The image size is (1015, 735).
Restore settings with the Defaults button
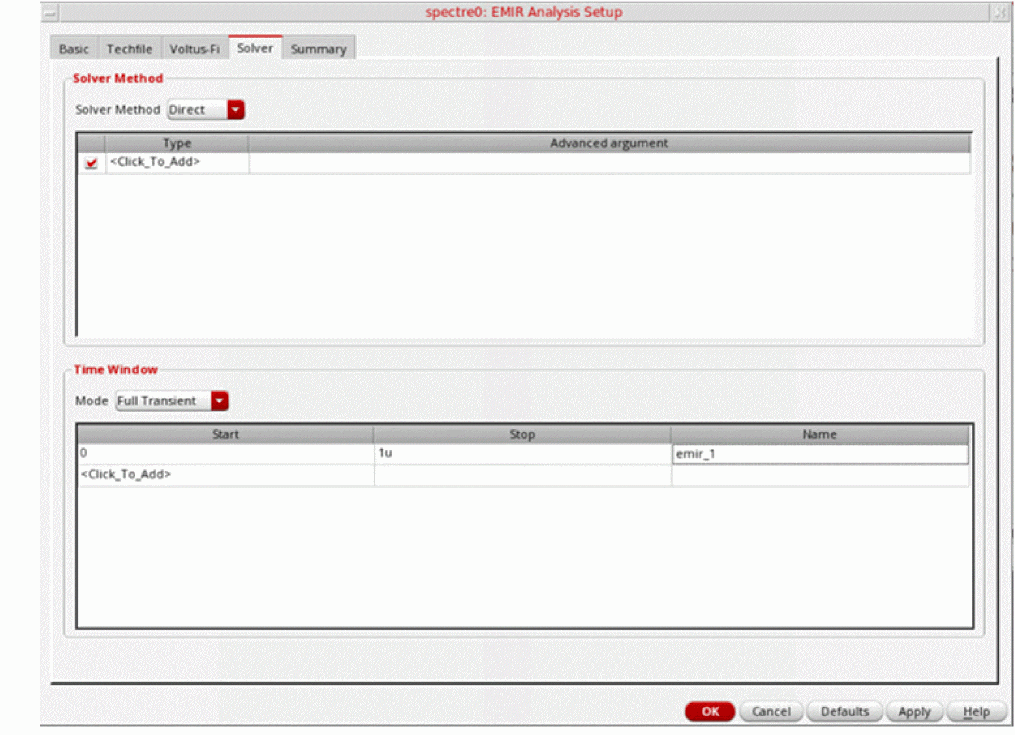(x=844, y=711)
